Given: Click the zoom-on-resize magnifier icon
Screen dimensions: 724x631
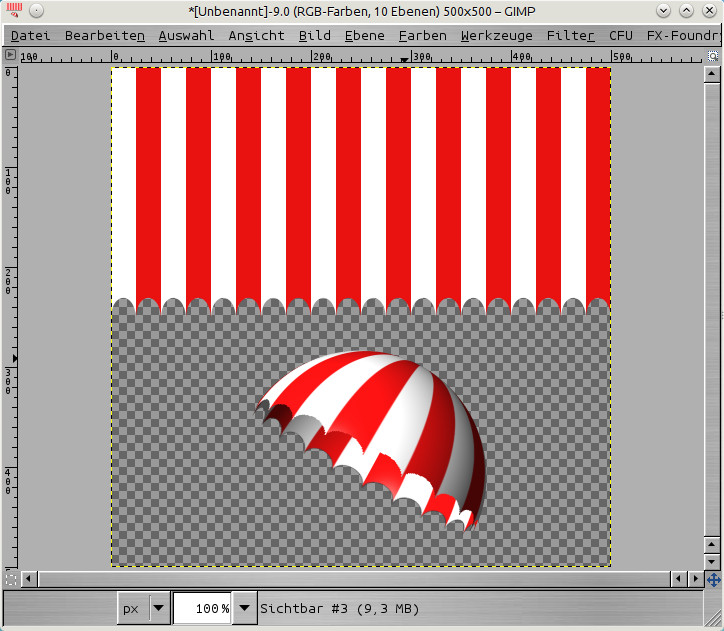Looking at the screenshot, I should point(712,57).
